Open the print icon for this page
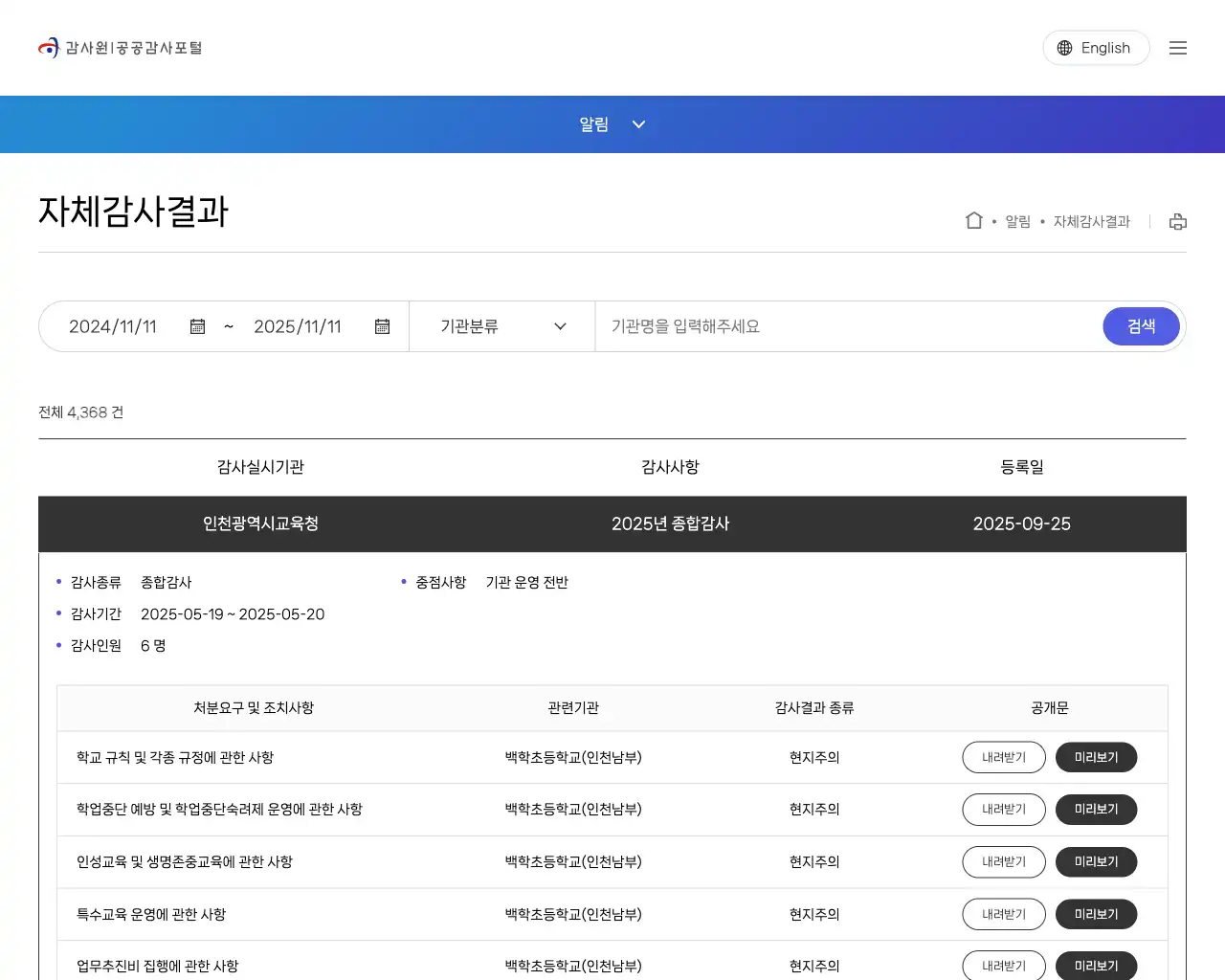Image resolution: width=1225 pixels, height=980 pixels. pos(1177,221)
